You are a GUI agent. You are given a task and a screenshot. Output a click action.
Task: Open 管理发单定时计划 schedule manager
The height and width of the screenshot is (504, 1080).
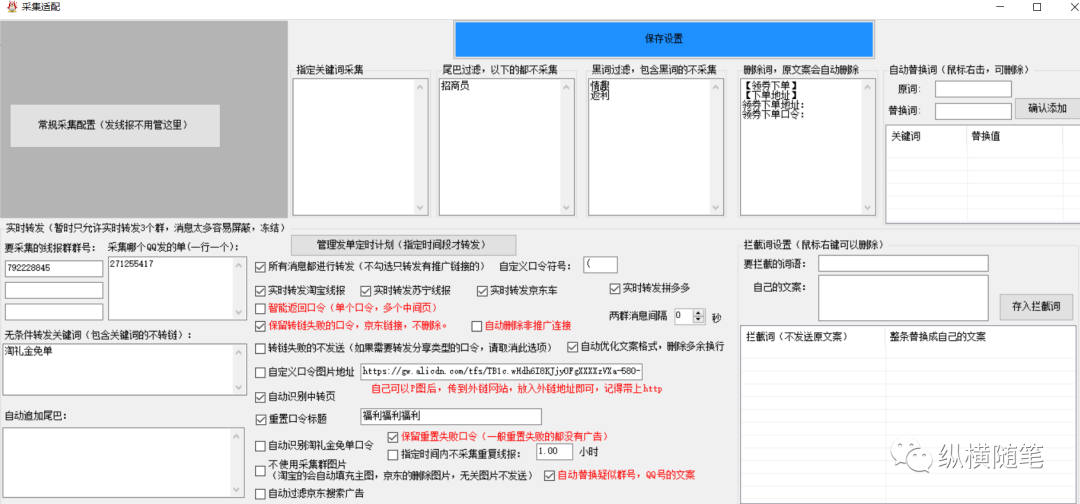tap(403, 245)
